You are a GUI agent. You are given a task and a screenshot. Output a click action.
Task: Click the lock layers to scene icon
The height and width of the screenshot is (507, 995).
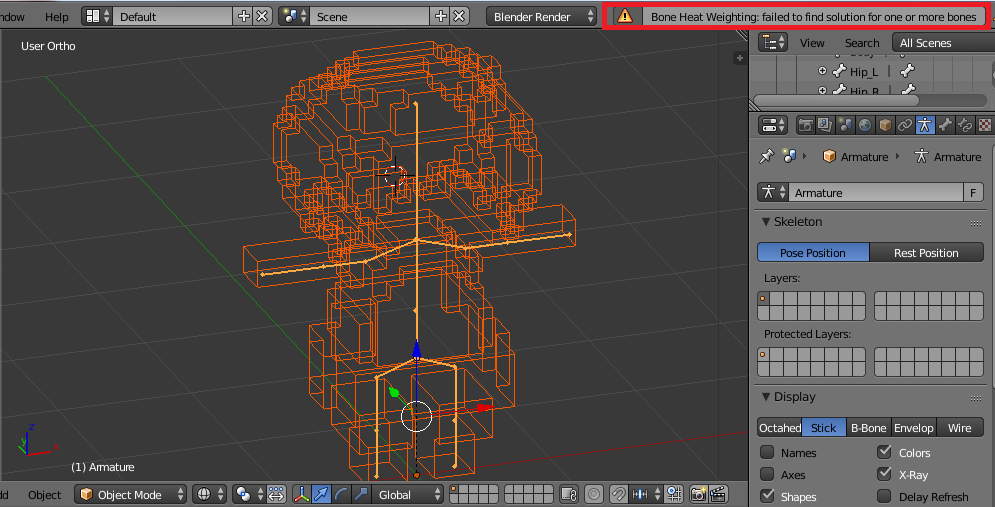pos(569,494)
